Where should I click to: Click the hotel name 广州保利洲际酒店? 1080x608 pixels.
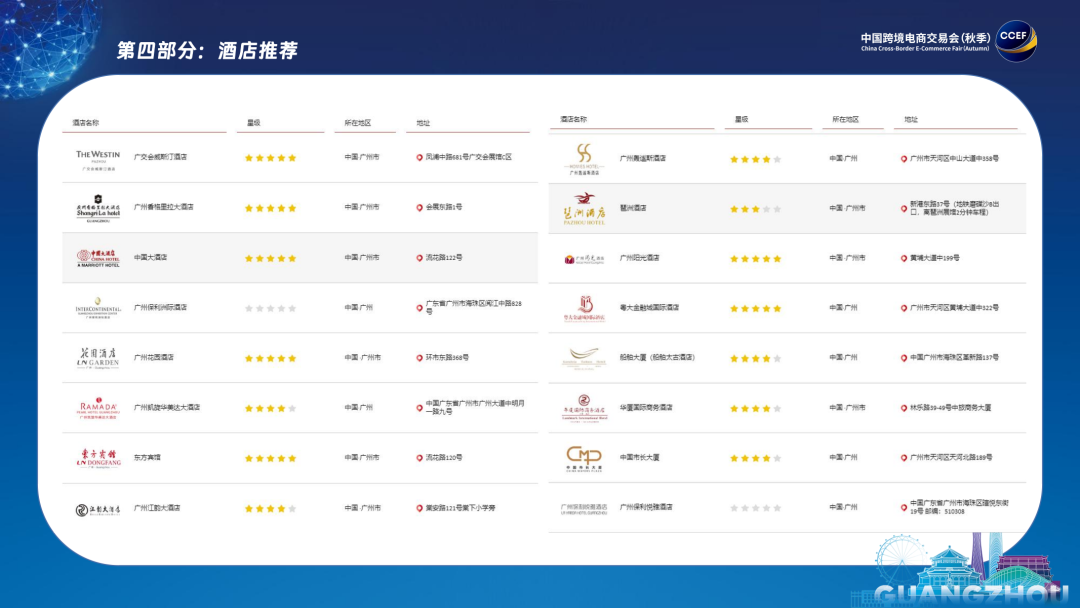pos(160,308)
